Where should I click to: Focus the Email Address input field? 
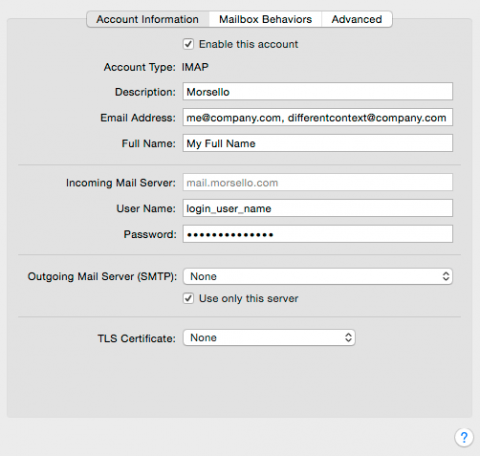tap(318, 117)
